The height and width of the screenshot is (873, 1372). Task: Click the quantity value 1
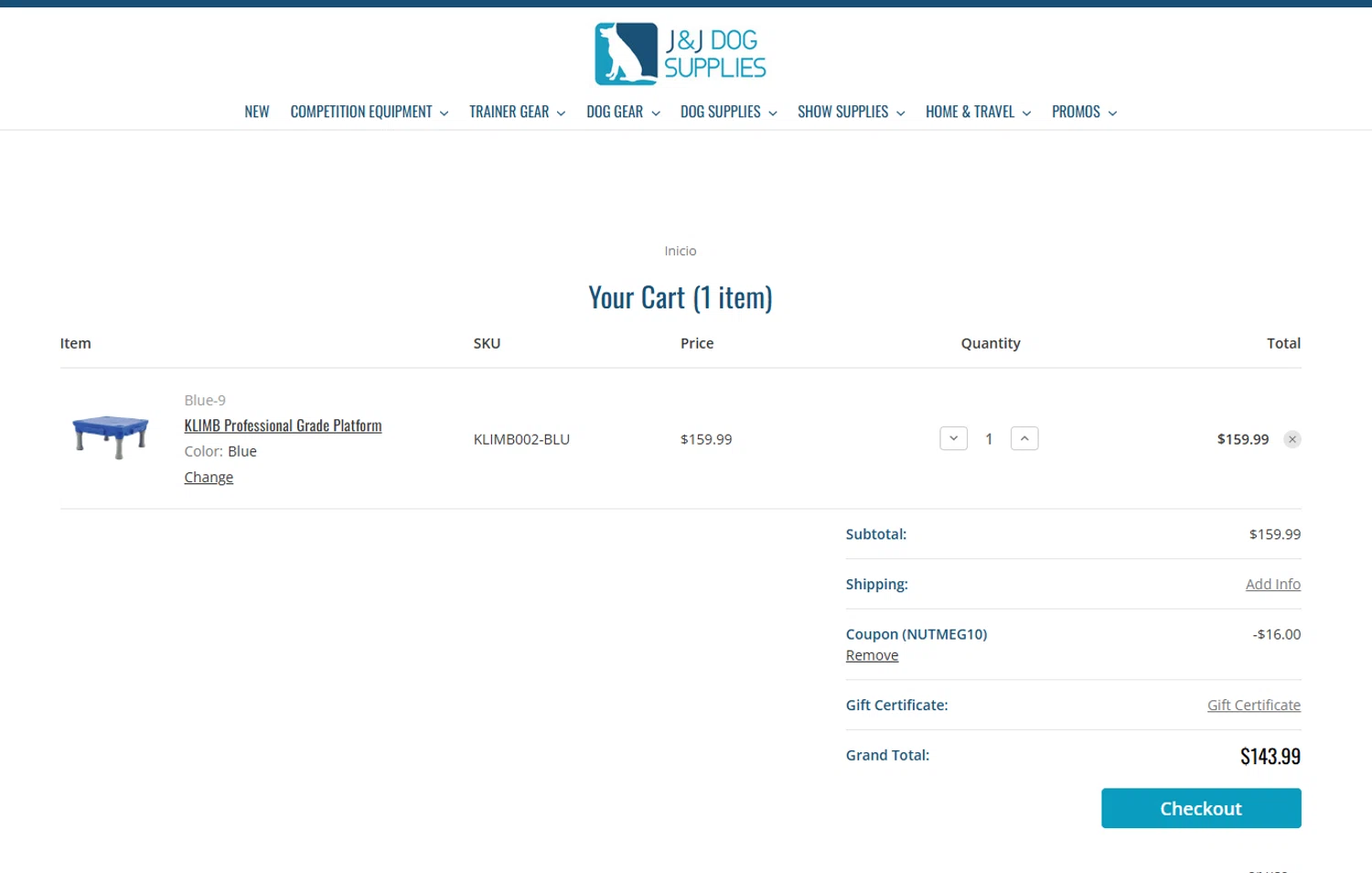[989, 439]
